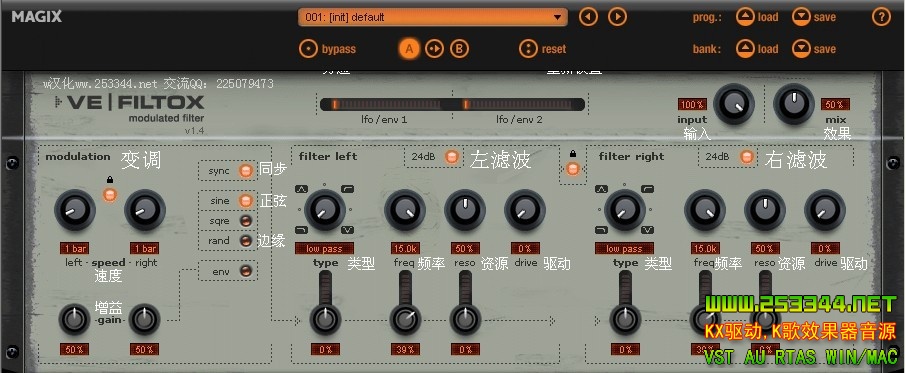The image size is (906, 373).
Task: Enable the sync LED in modulation
Action: pos(246,171)
